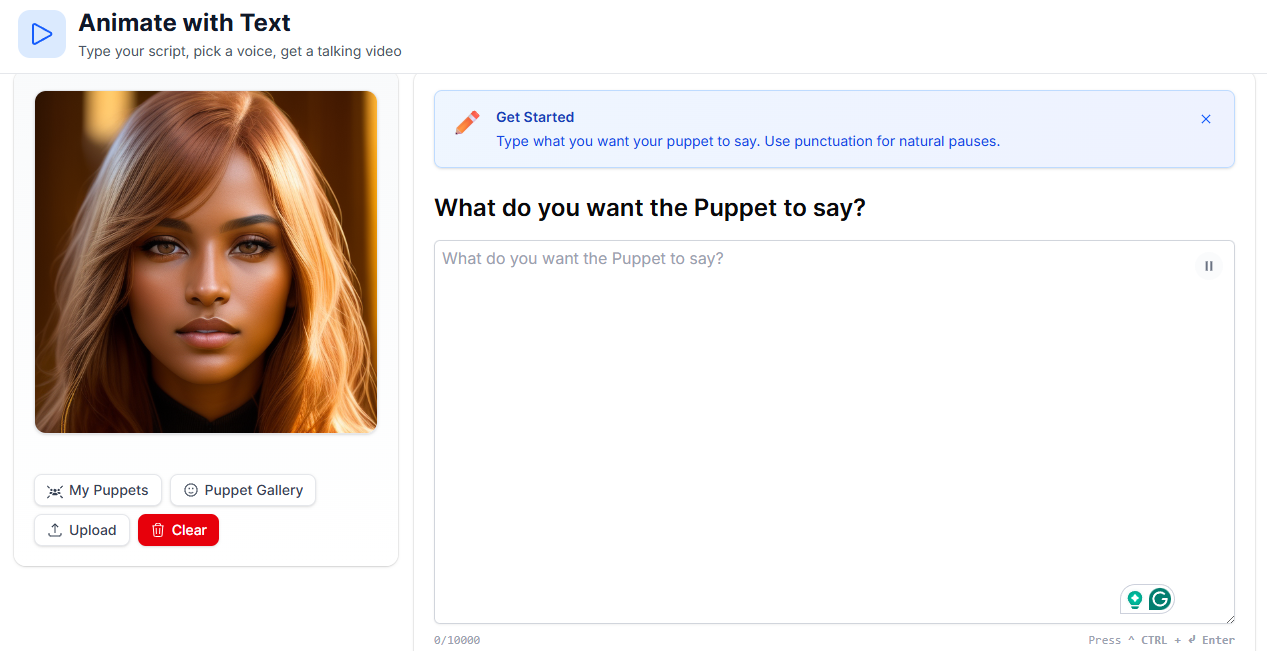1267x651 pixels.
Task: Select the puppet portrait image
Action: [x=206, y=262]
